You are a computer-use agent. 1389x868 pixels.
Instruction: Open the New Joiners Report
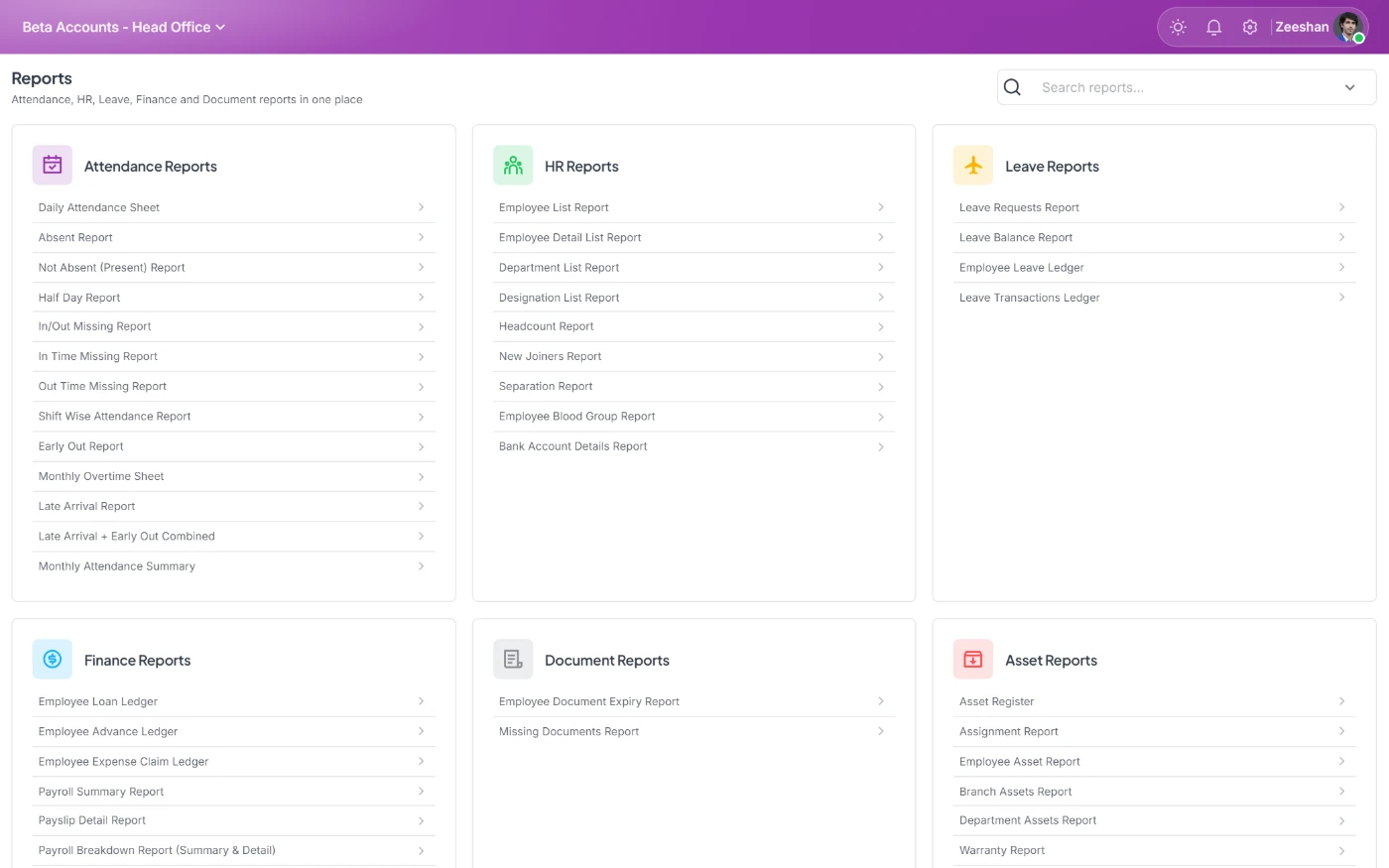click(694, 356)
